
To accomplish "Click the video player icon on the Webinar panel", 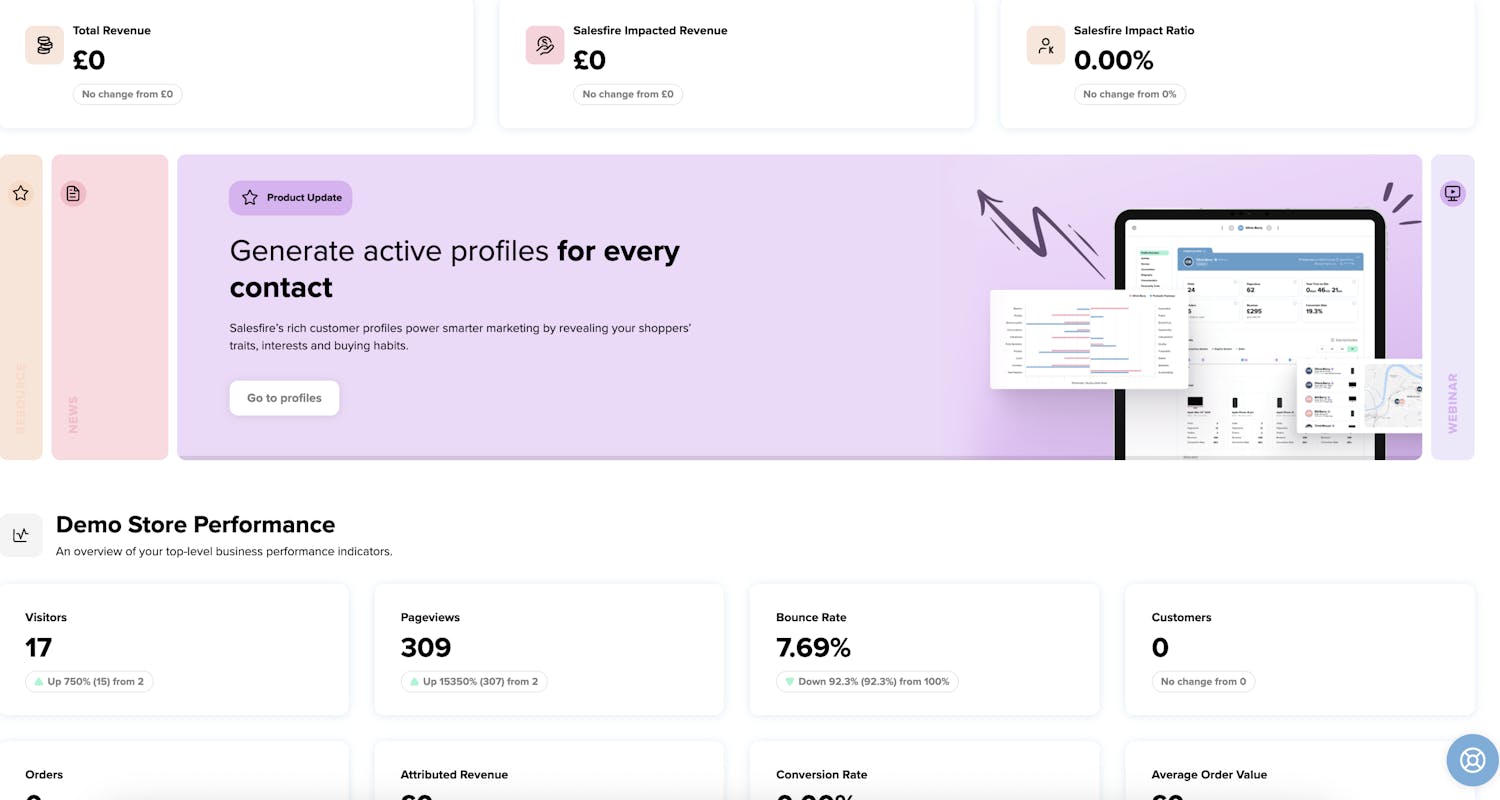I will 1452,193.
